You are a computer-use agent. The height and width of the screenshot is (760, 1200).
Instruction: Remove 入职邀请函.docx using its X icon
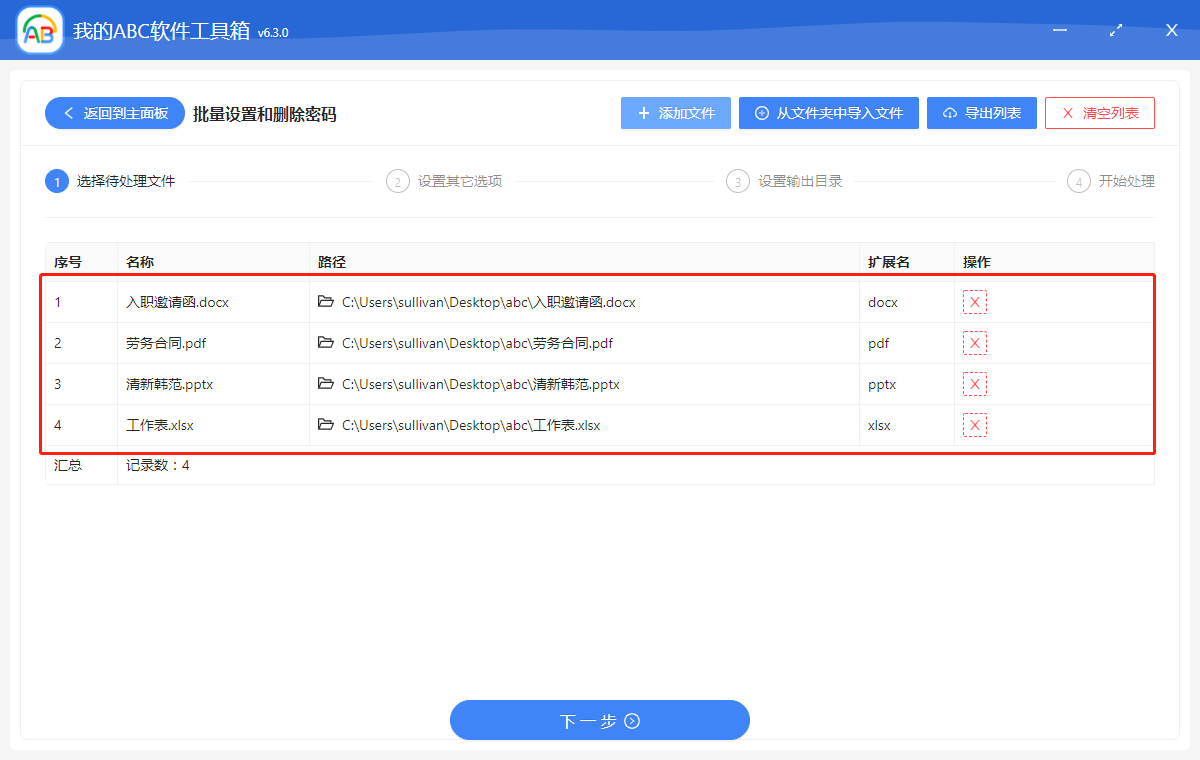(x=975, y=301)
